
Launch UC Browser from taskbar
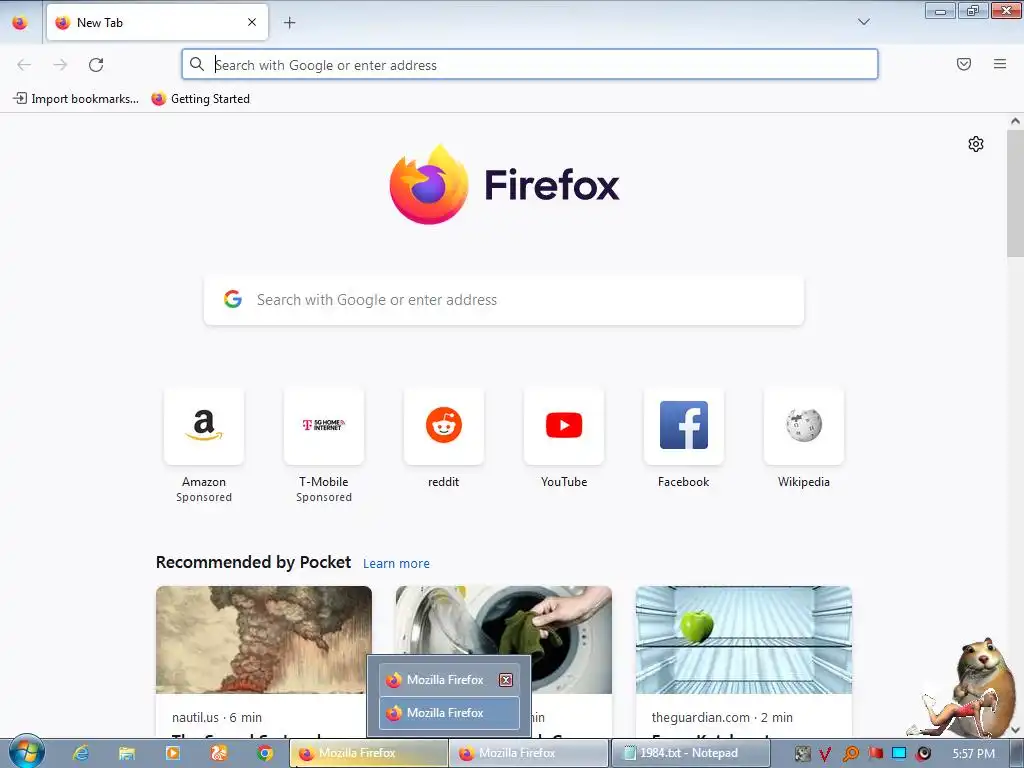coord(219,753)
